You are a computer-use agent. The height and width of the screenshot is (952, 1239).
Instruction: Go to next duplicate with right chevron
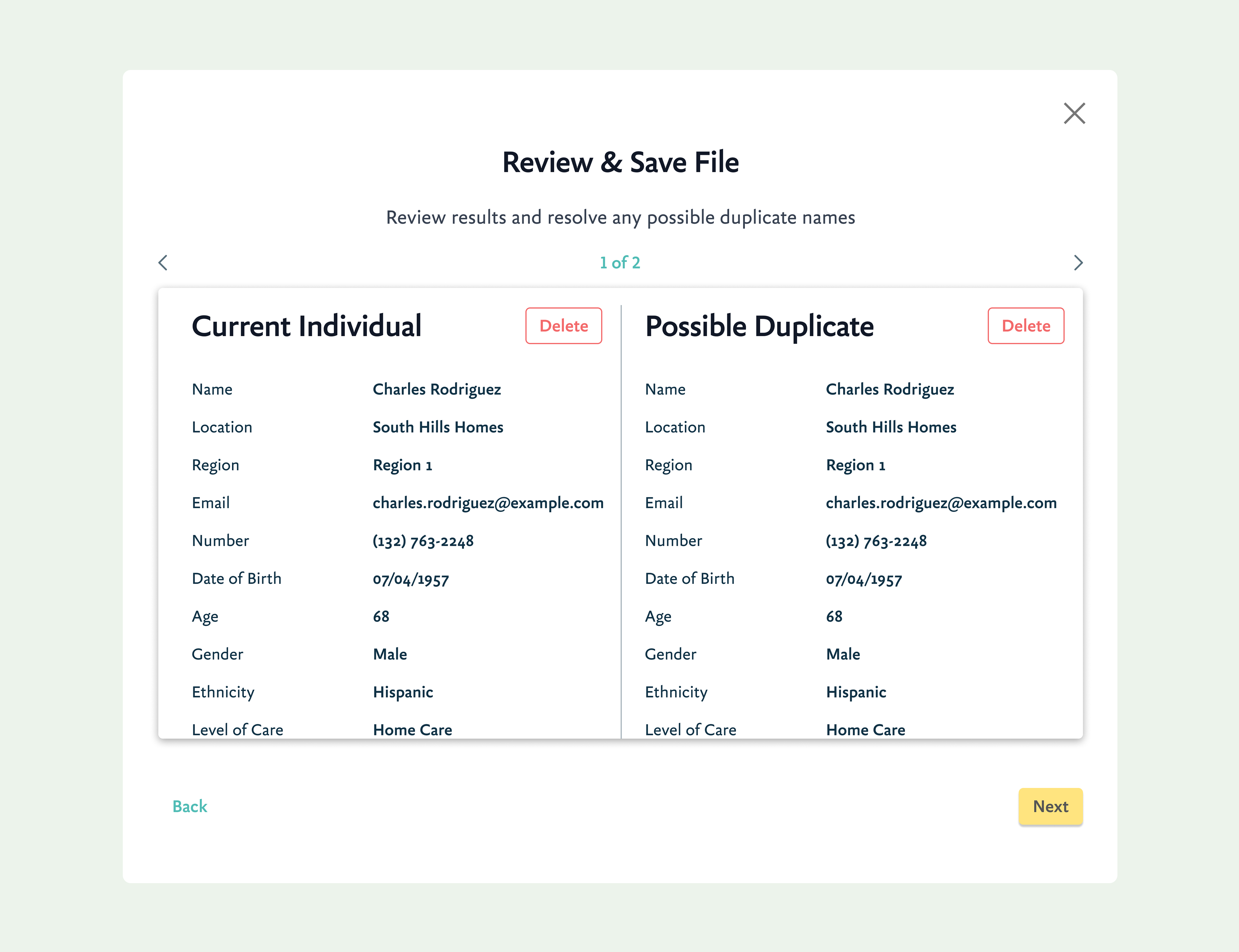[x=1078, y=262]
